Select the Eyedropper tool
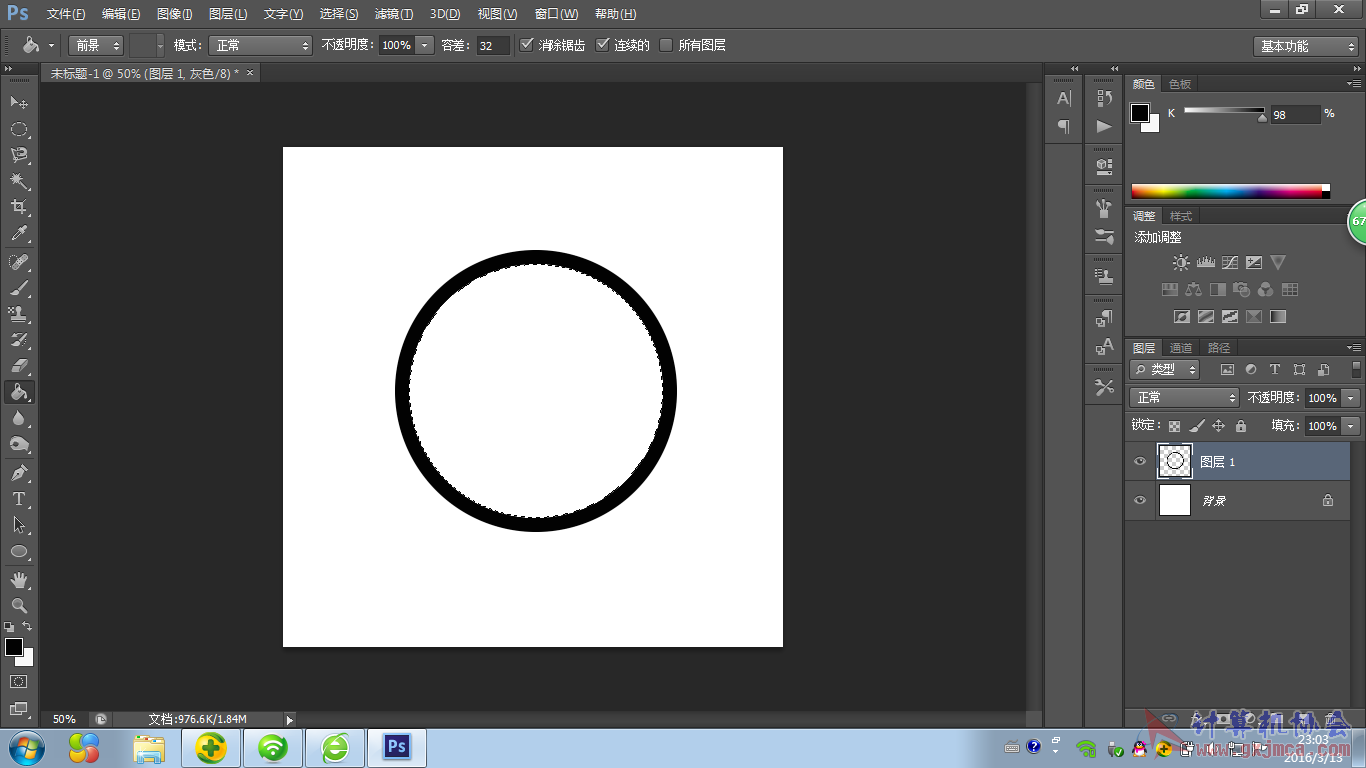The height and width of the screenshot is (768, 1366). click(19, 234)
